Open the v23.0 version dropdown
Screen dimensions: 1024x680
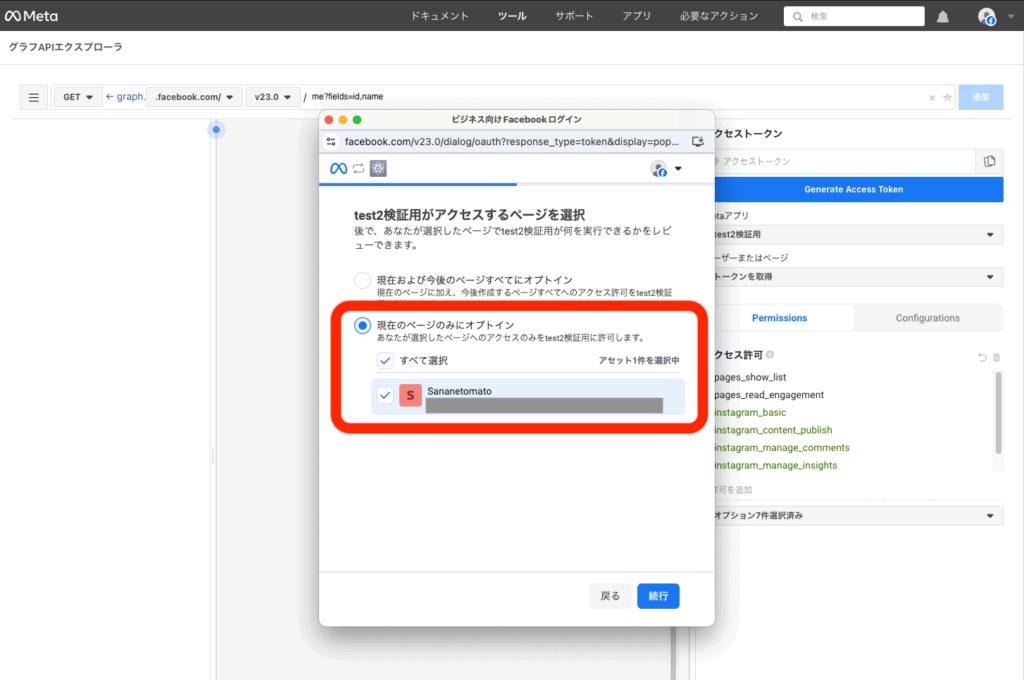coord(273,97)
